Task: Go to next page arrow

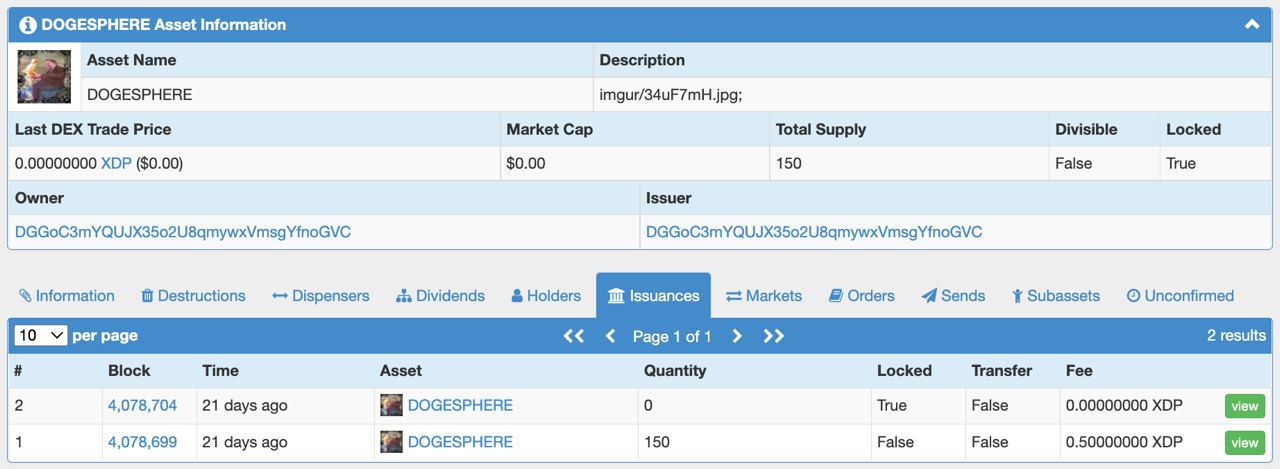Action: [x=737, y=336]
